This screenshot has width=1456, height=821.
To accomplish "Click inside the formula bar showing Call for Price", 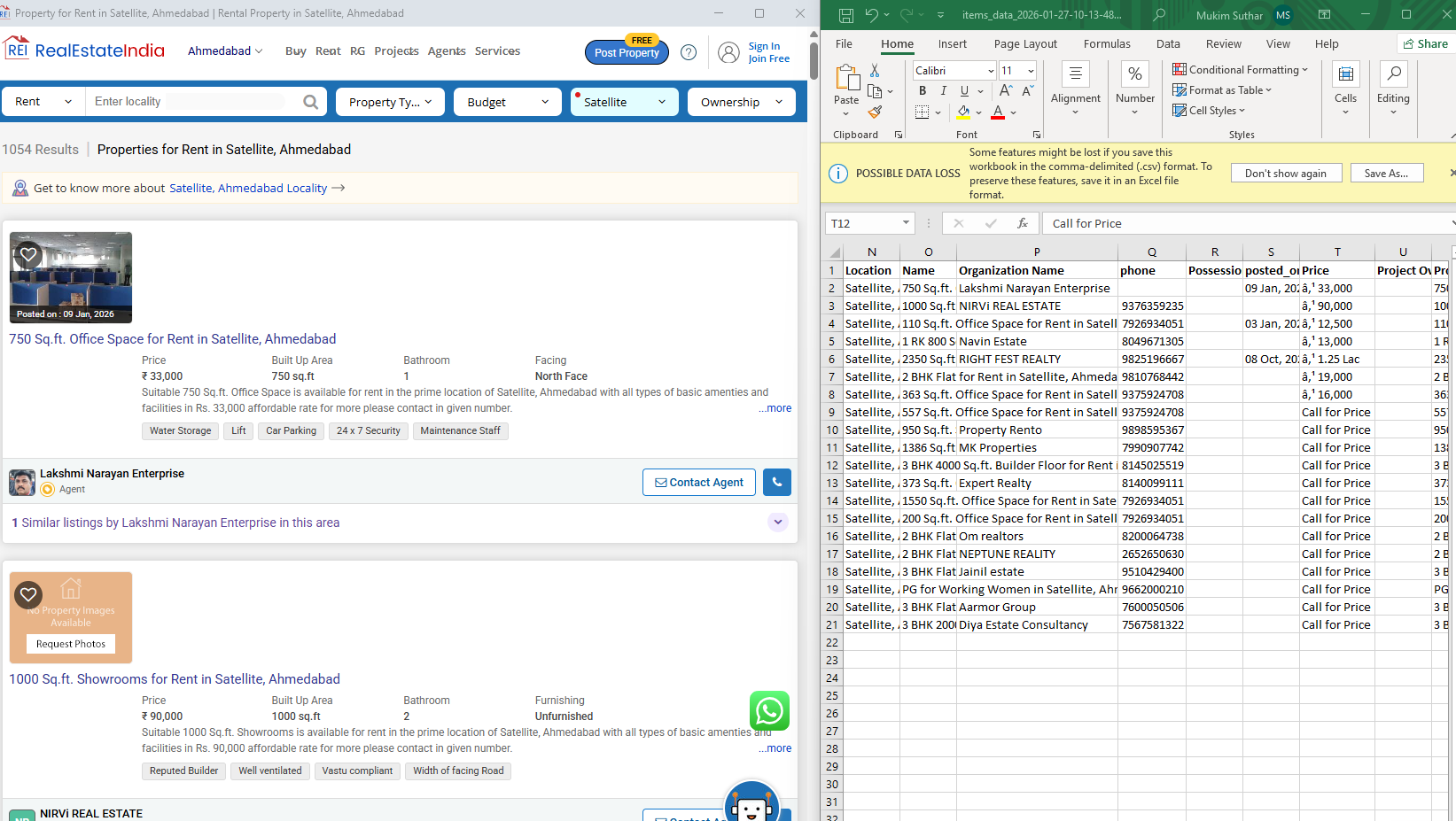I will 1152,222.
